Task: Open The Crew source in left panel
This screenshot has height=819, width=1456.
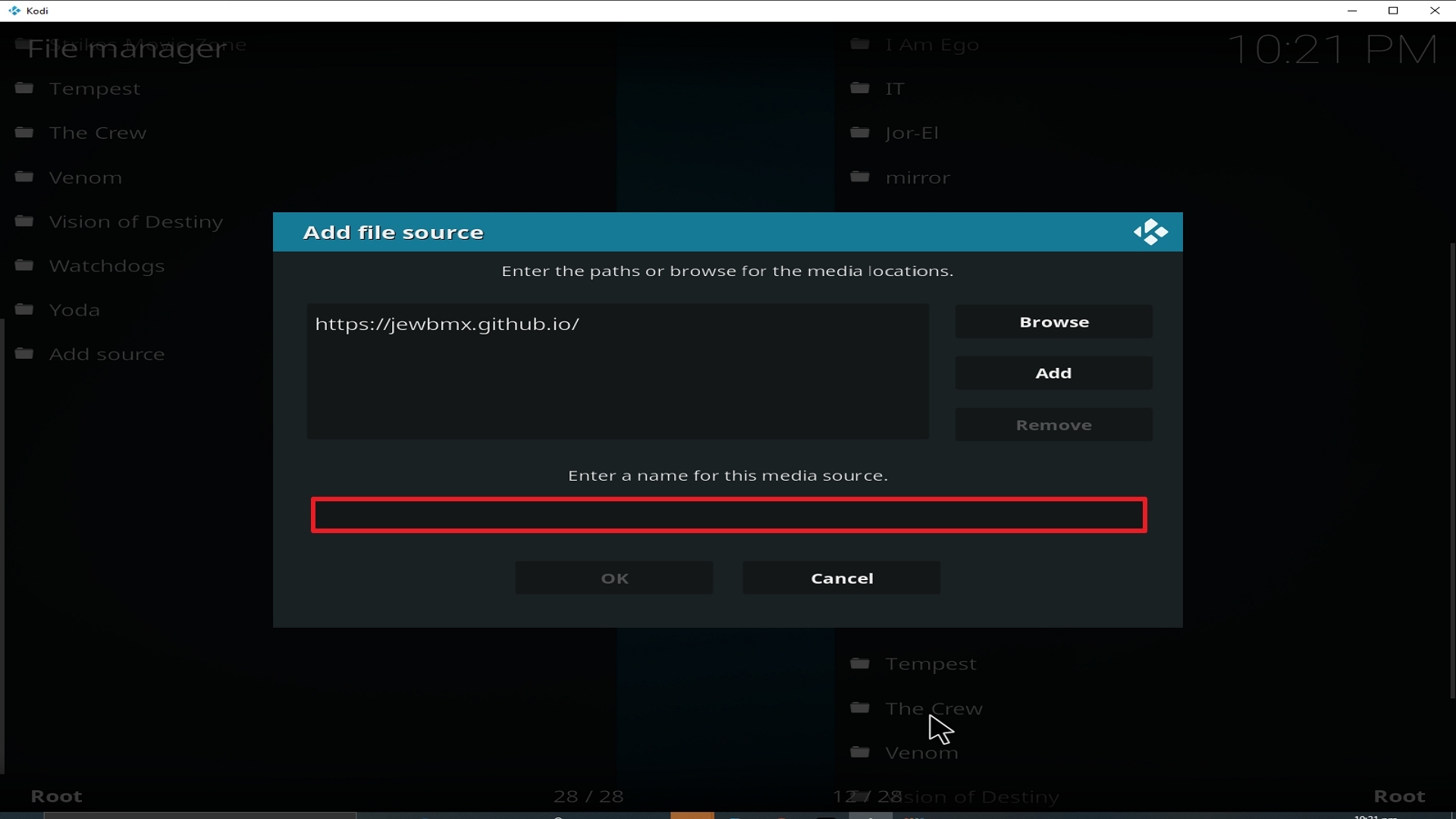Action: 98,133
